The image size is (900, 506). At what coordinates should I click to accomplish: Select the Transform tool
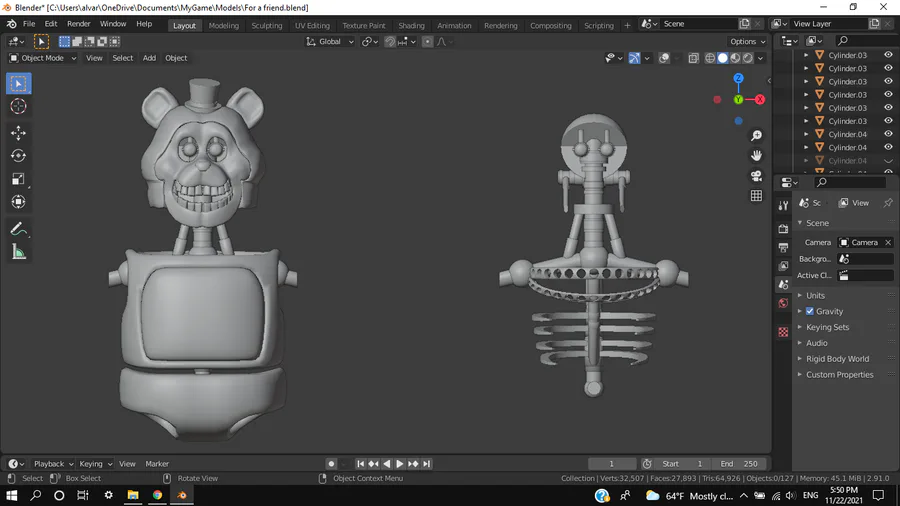pos(18,201)
